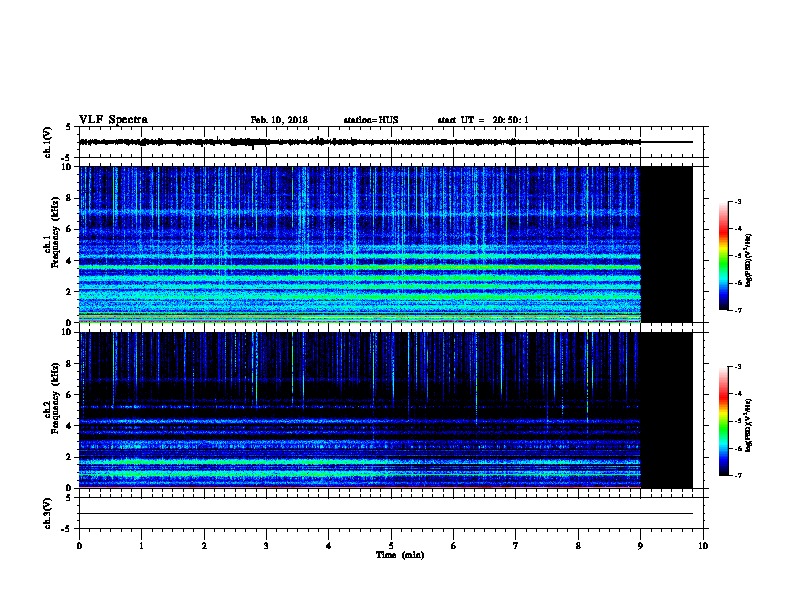
Task: Click the ch.2 color scale bar
Action: coord(724,421)
